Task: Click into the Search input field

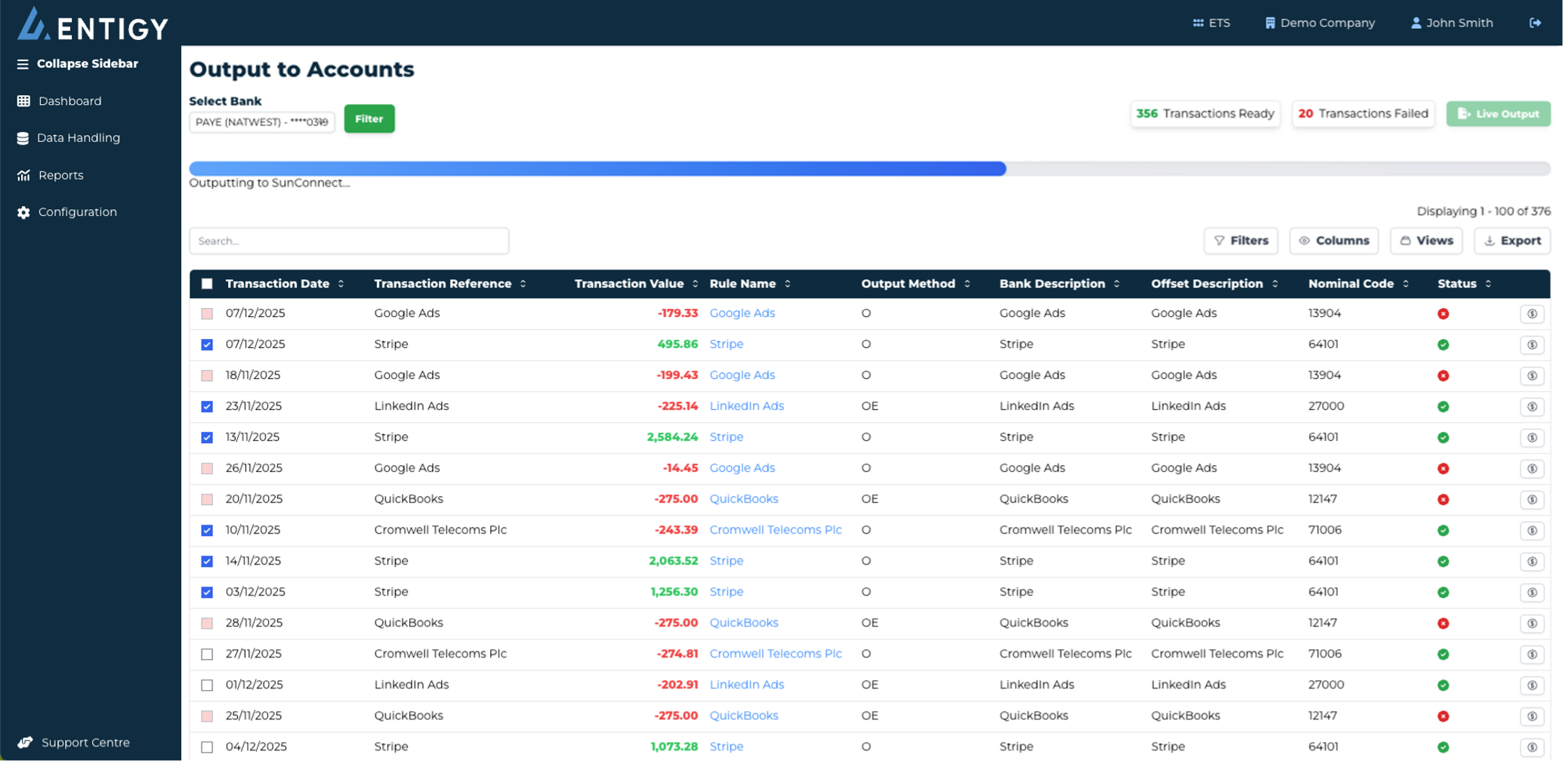Action: tap(349, 241)
